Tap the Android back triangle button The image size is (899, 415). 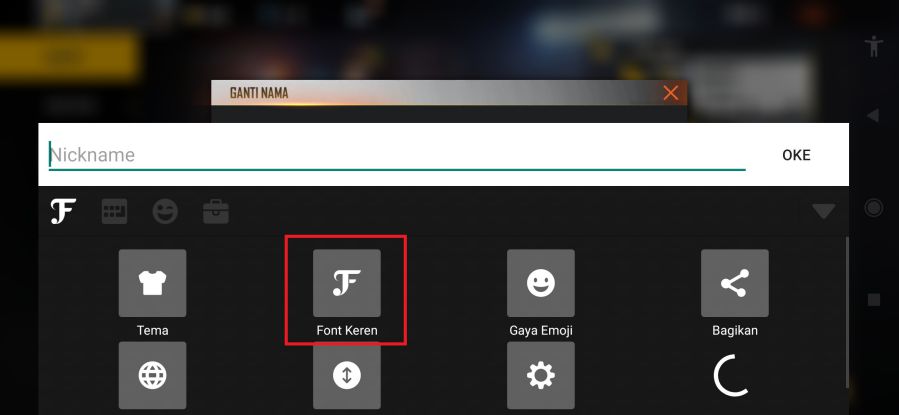click(x=873, y=116)
